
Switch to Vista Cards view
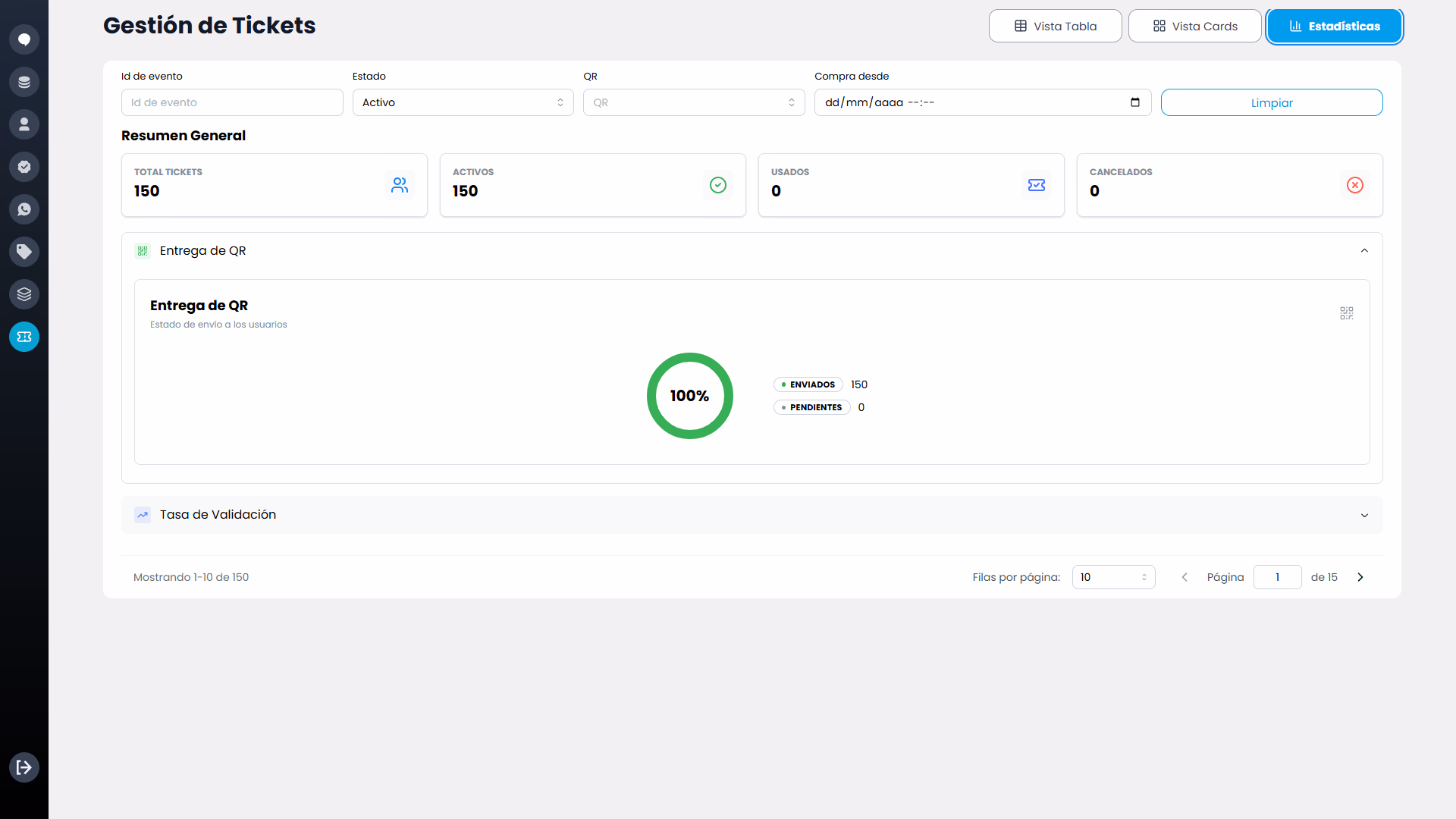tap(1194, 26)
